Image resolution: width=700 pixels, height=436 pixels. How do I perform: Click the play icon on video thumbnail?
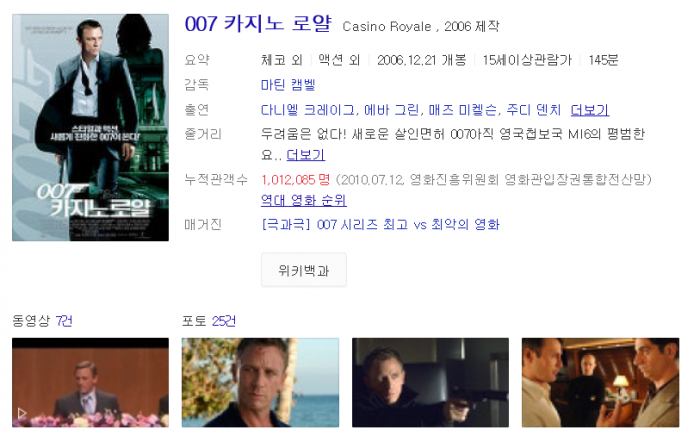click(x=22, y=413)
